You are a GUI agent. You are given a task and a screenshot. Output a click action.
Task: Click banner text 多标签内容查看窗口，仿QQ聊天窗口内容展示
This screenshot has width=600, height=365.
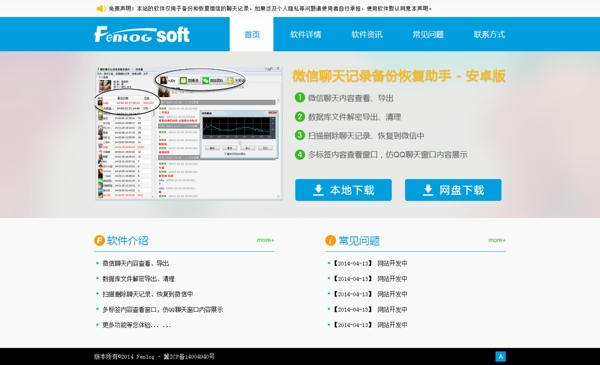pos(388,155)
